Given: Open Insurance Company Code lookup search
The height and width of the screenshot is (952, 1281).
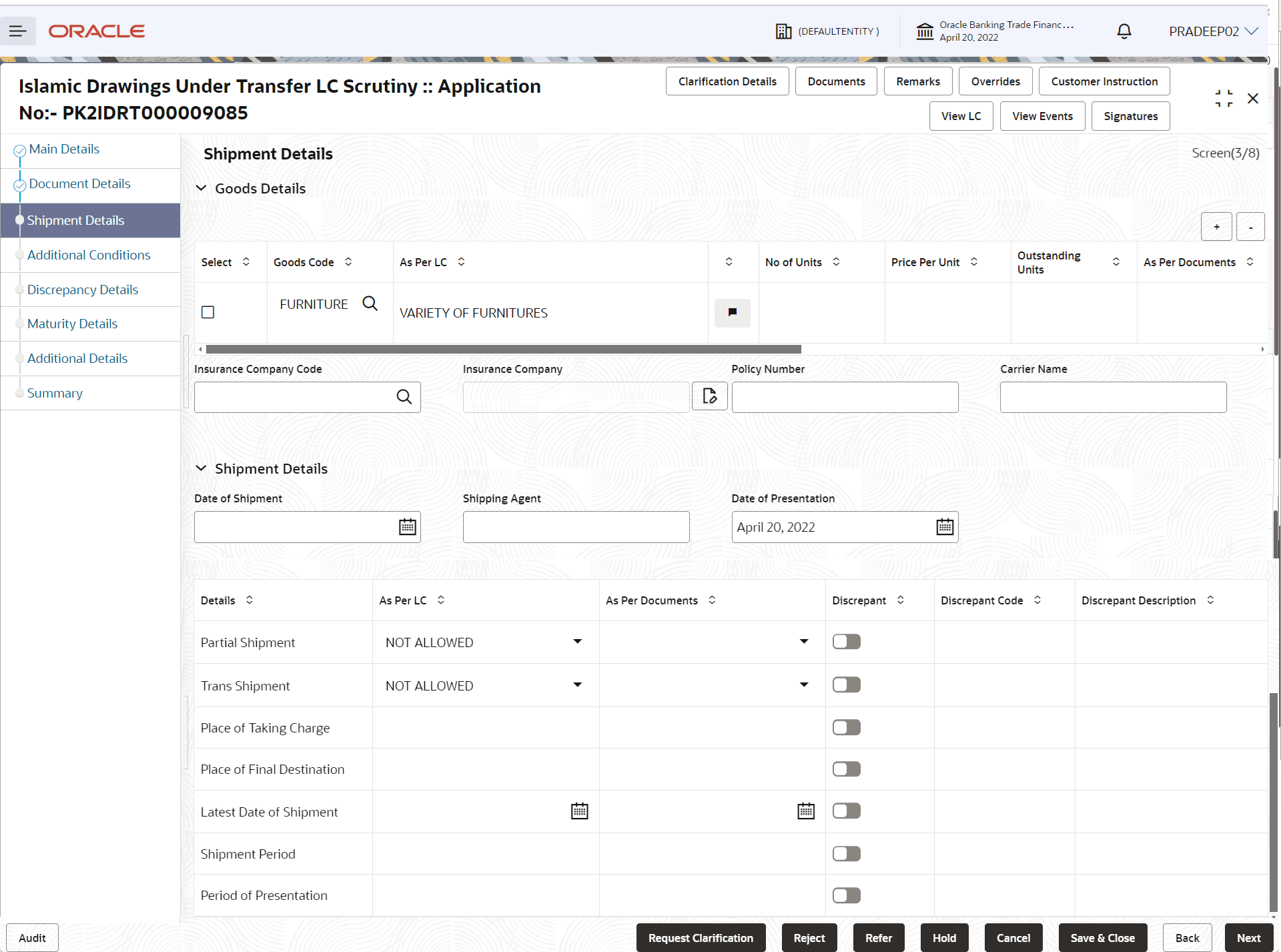Looking at the screenshot, I should tap(405, 396).
